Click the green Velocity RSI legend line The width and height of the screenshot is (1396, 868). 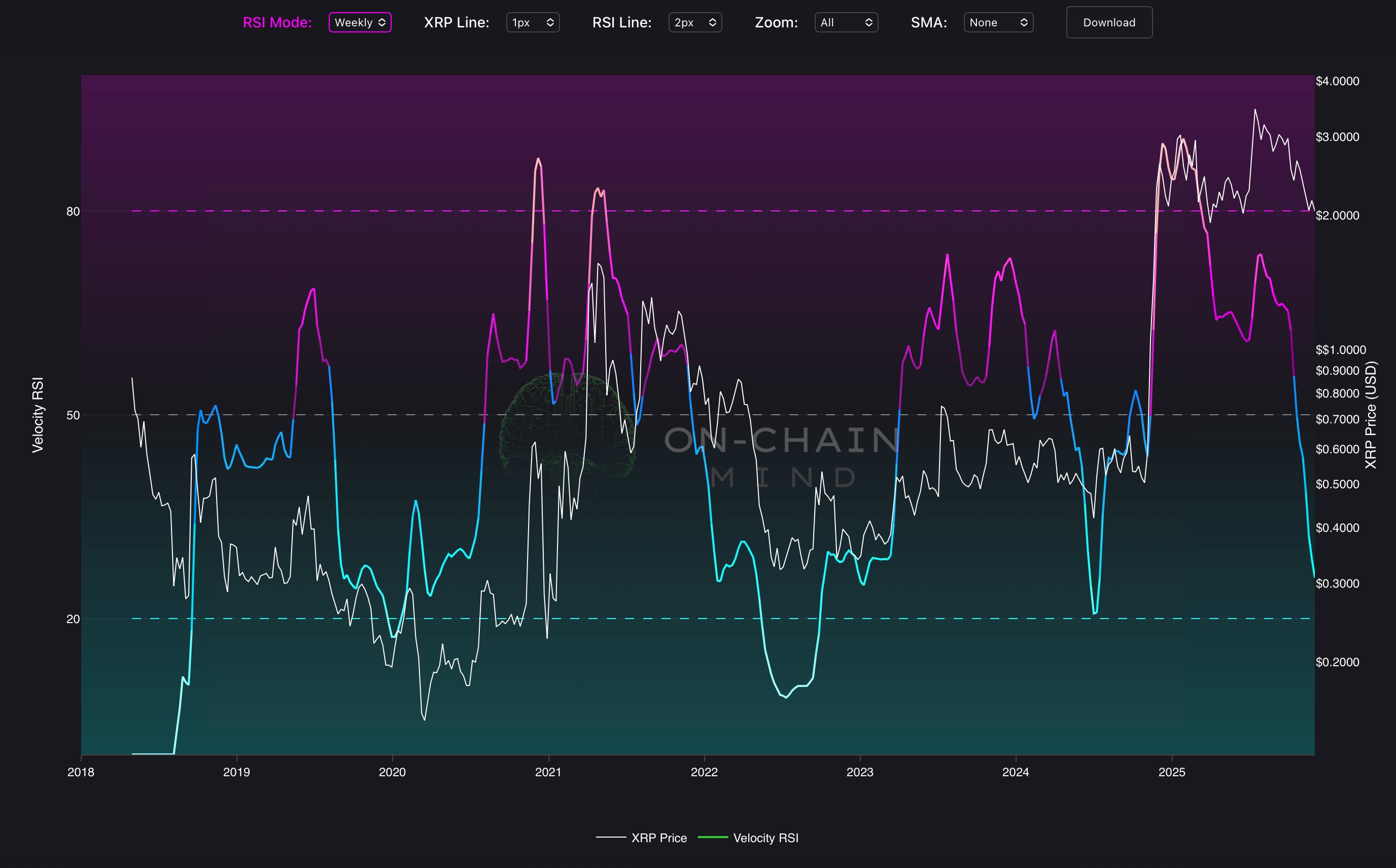point(712,838)
